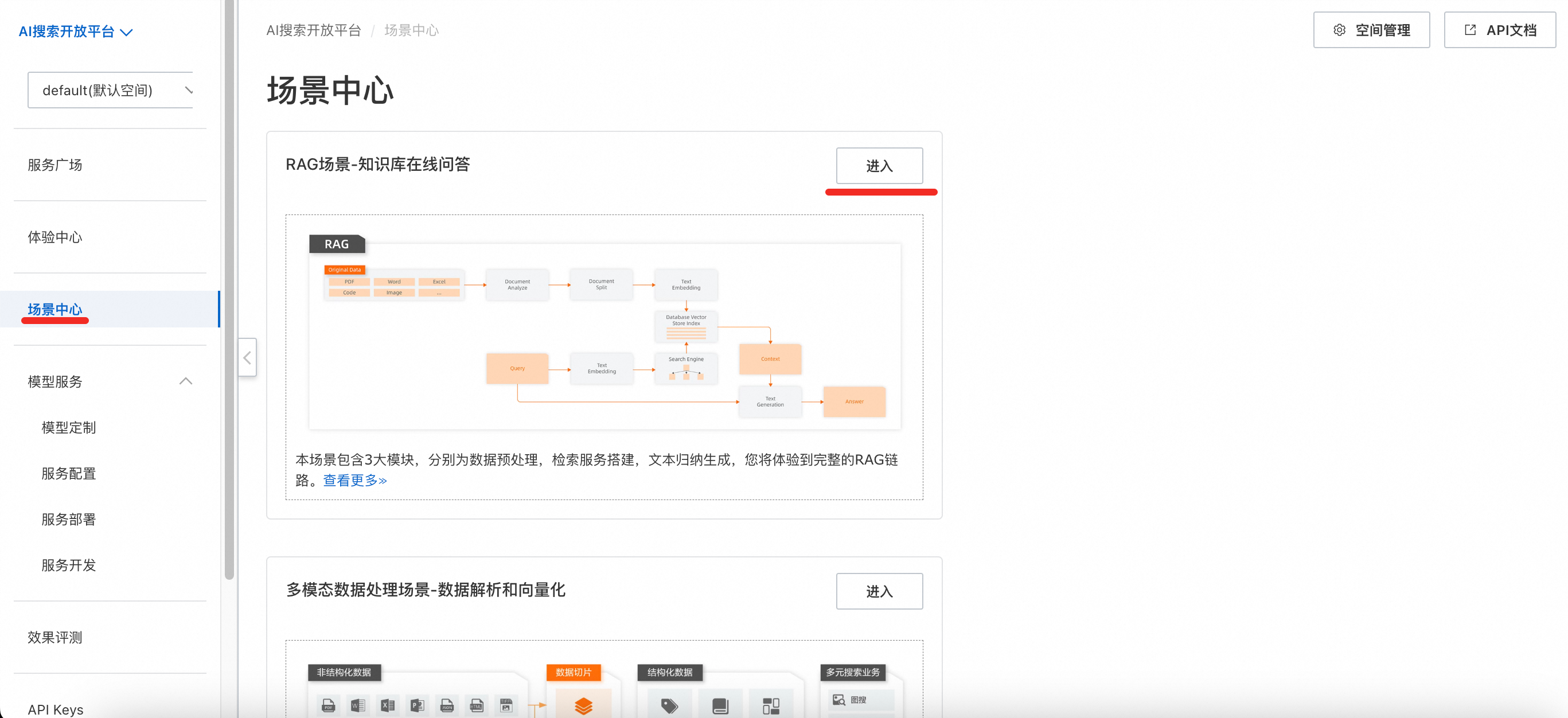Click the HTML file icon in 非结构化数据
Screen dimensions: 1568x718
click(477, 705)
